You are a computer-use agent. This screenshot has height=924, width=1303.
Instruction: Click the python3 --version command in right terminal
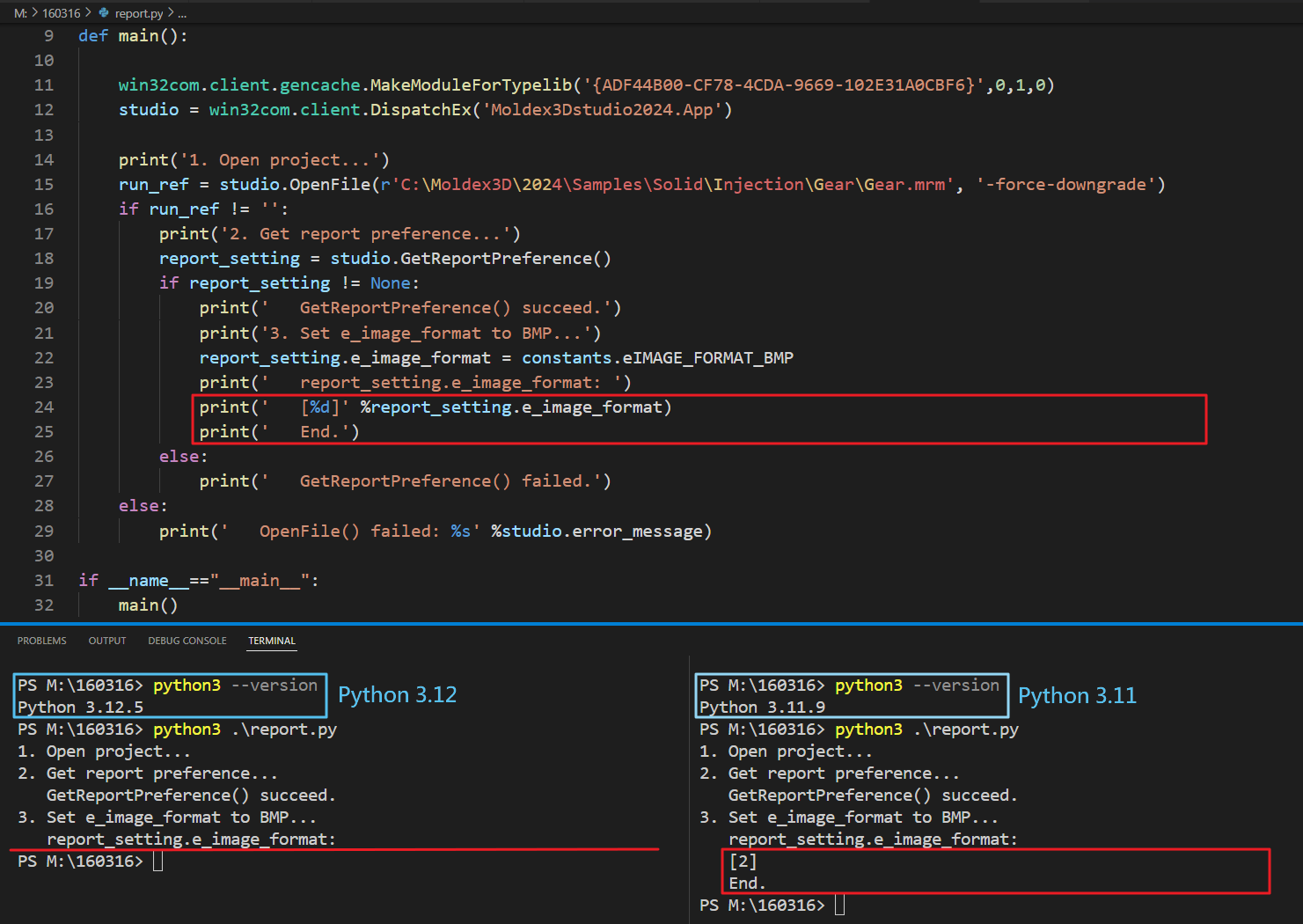(x=917, y=684)
